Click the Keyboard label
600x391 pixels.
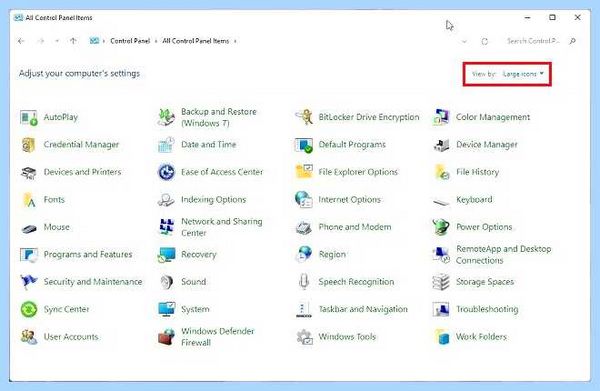[x=474, y=200]
